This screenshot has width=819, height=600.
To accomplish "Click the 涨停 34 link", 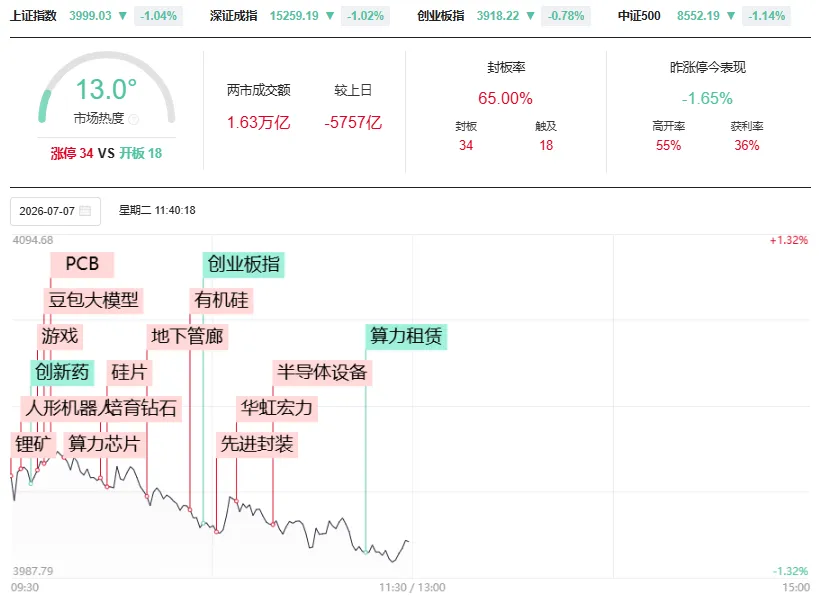I will [x=72, y=154].
